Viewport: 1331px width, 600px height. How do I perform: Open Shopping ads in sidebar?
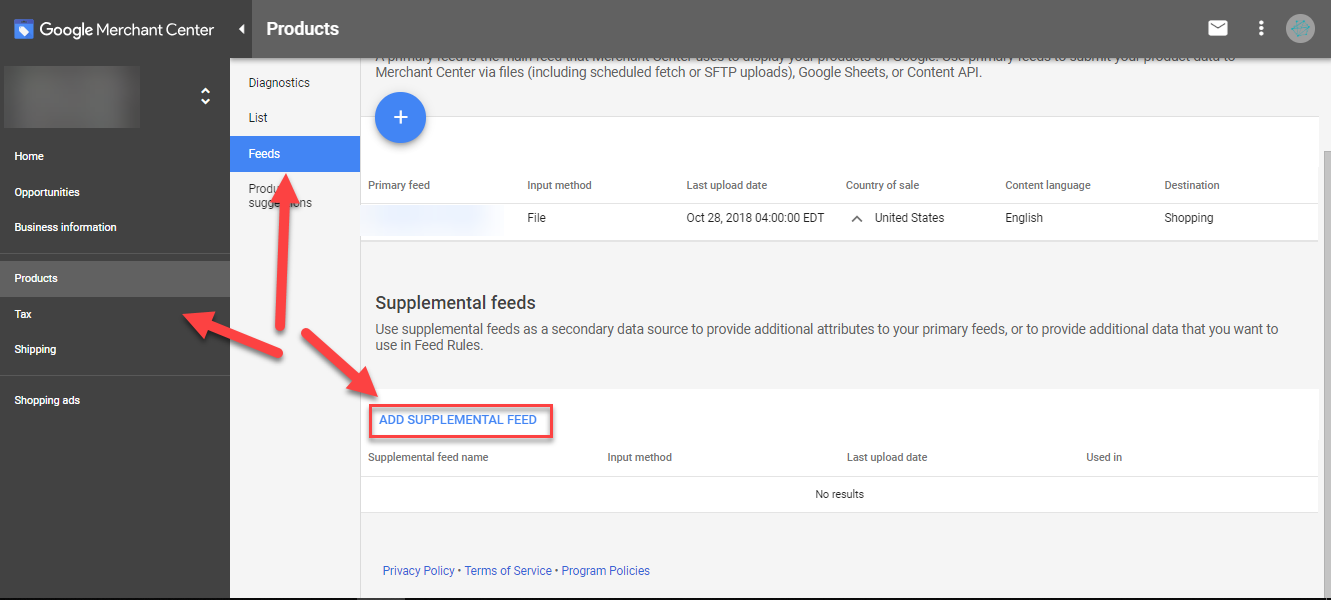[47, 400]
